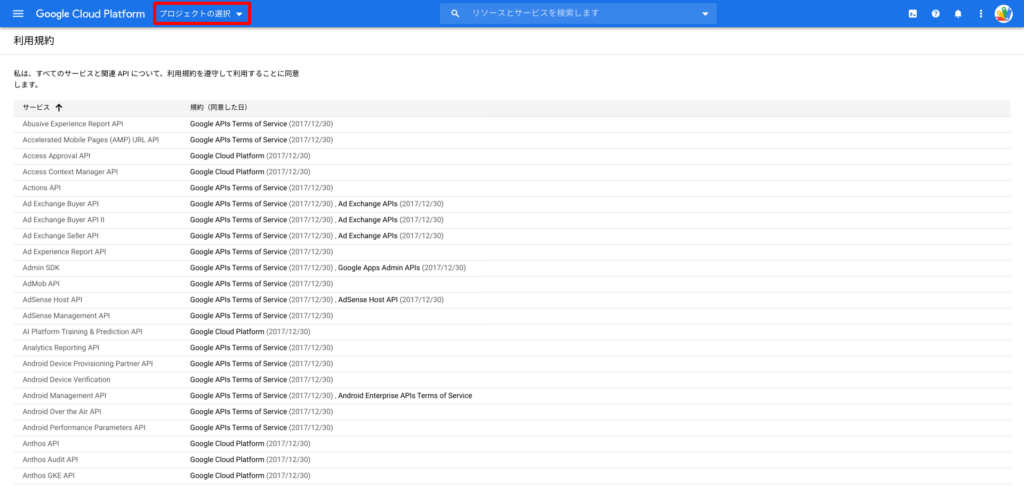Open Google Cloud Platform terms for AI Platform Training & Prediction API
1024x486 pixels.
(227, 332)
